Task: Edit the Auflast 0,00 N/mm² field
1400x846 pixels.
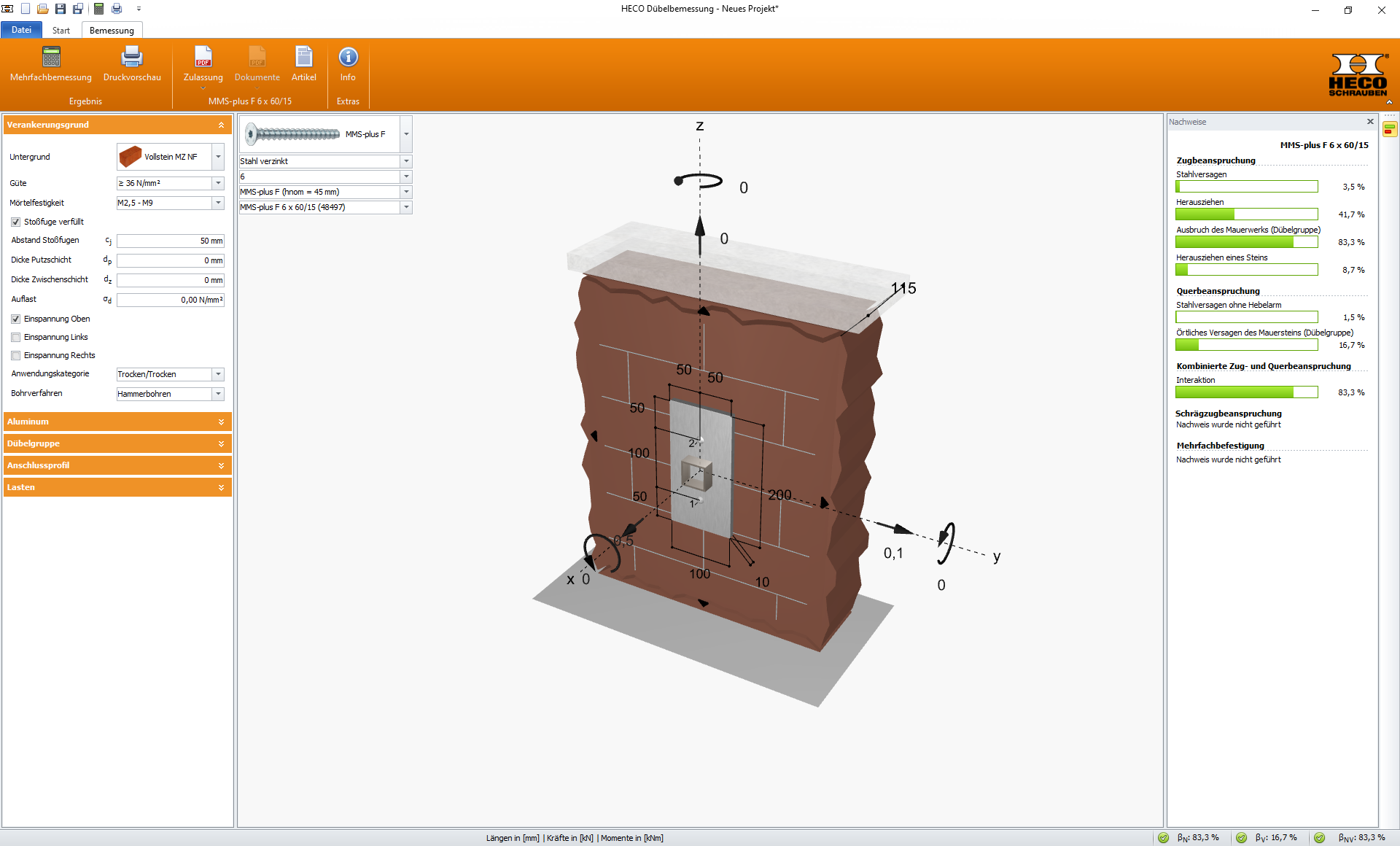Action: tap(171, 300)
